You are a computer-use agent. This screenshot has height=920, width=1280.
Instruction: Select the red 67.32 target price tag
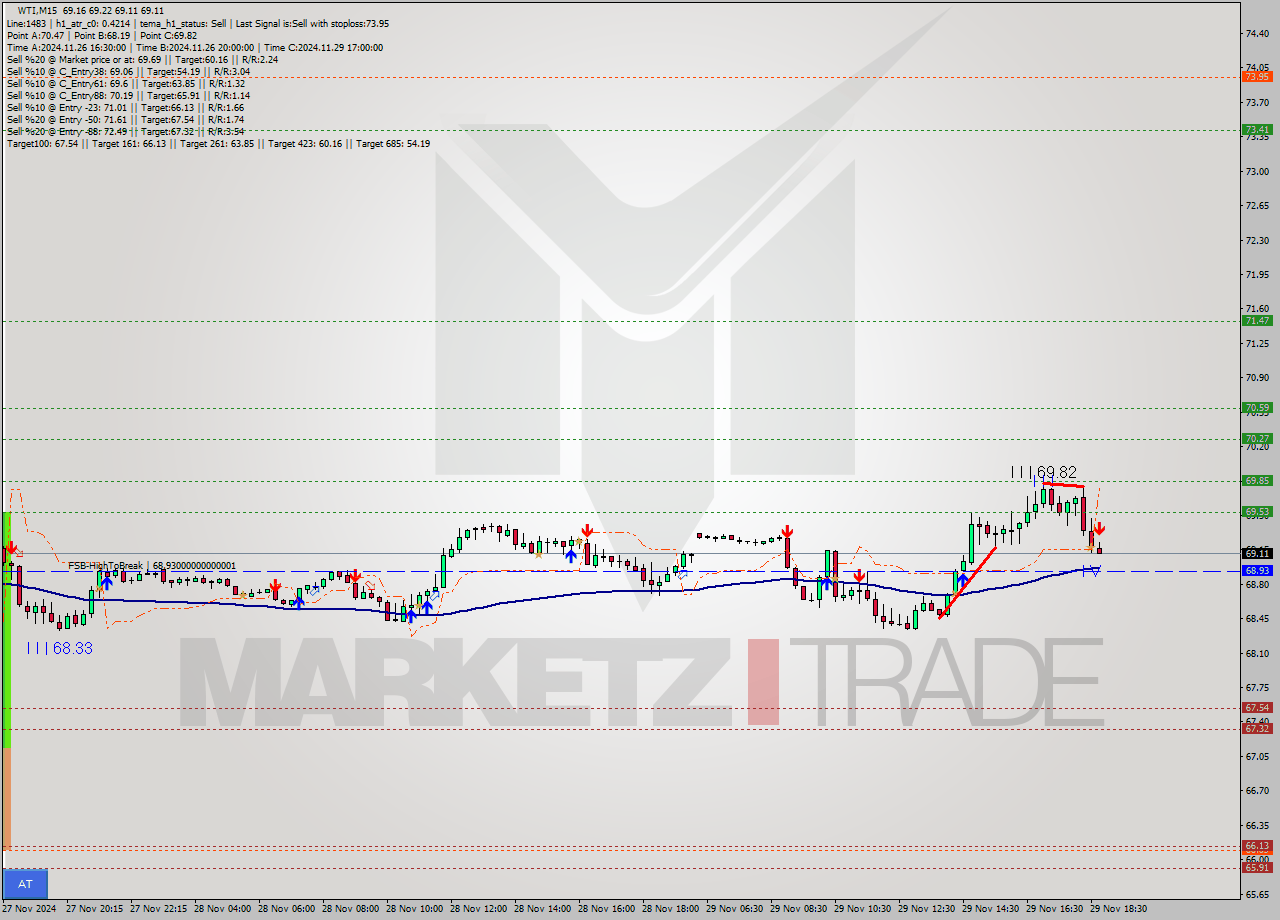[x=1257, y=729]
